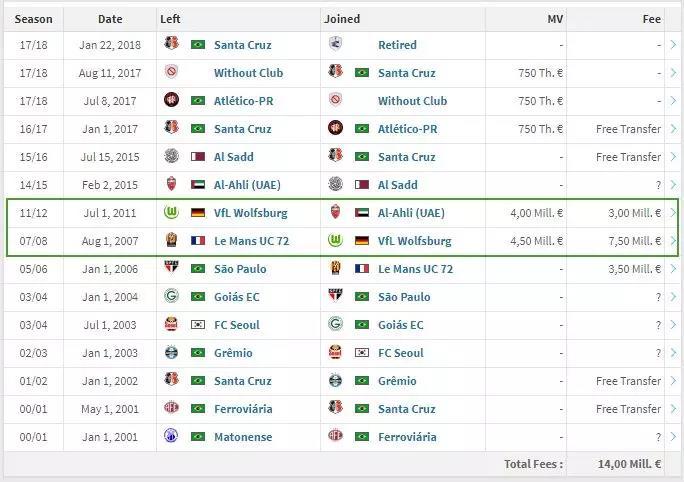Image resolution: width=684 pixels, height=482 pixels.
Task: Click the VfL Wolfsburg crest in the 11/12 row
Action: click(171, 213)
